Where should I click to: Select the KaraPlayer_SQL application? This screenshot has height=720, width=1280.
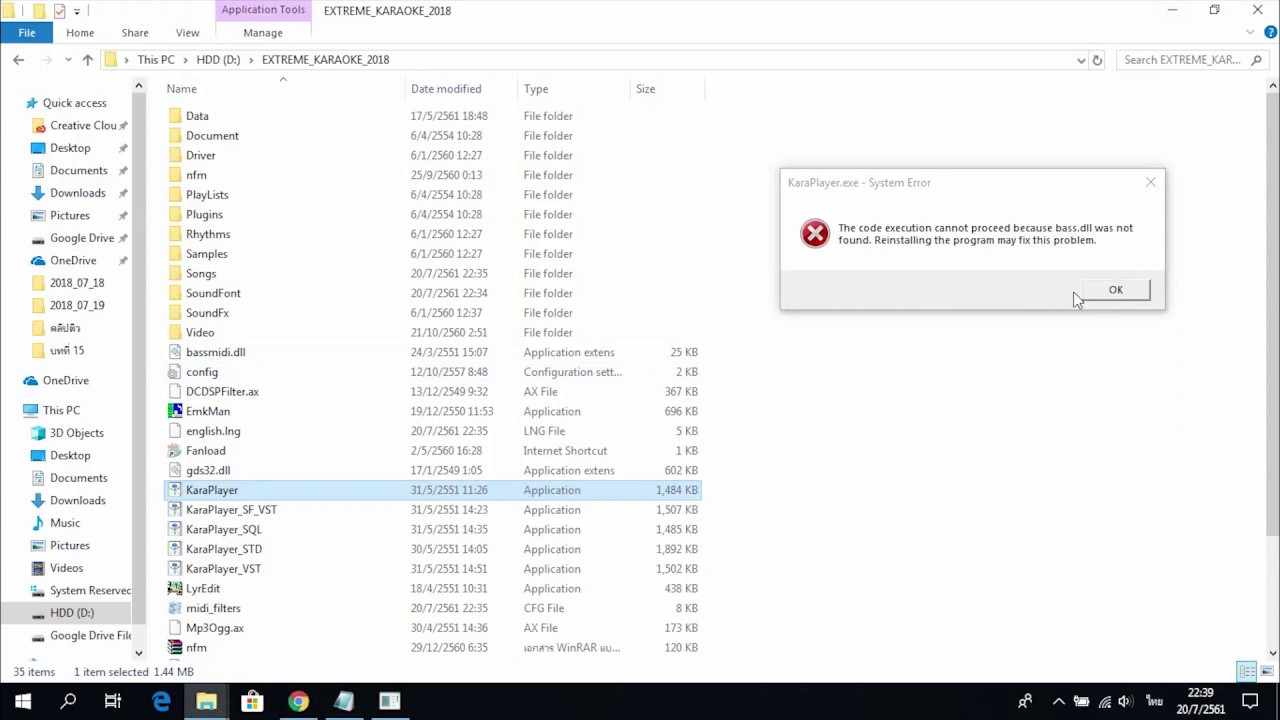(x=223, y=529)
